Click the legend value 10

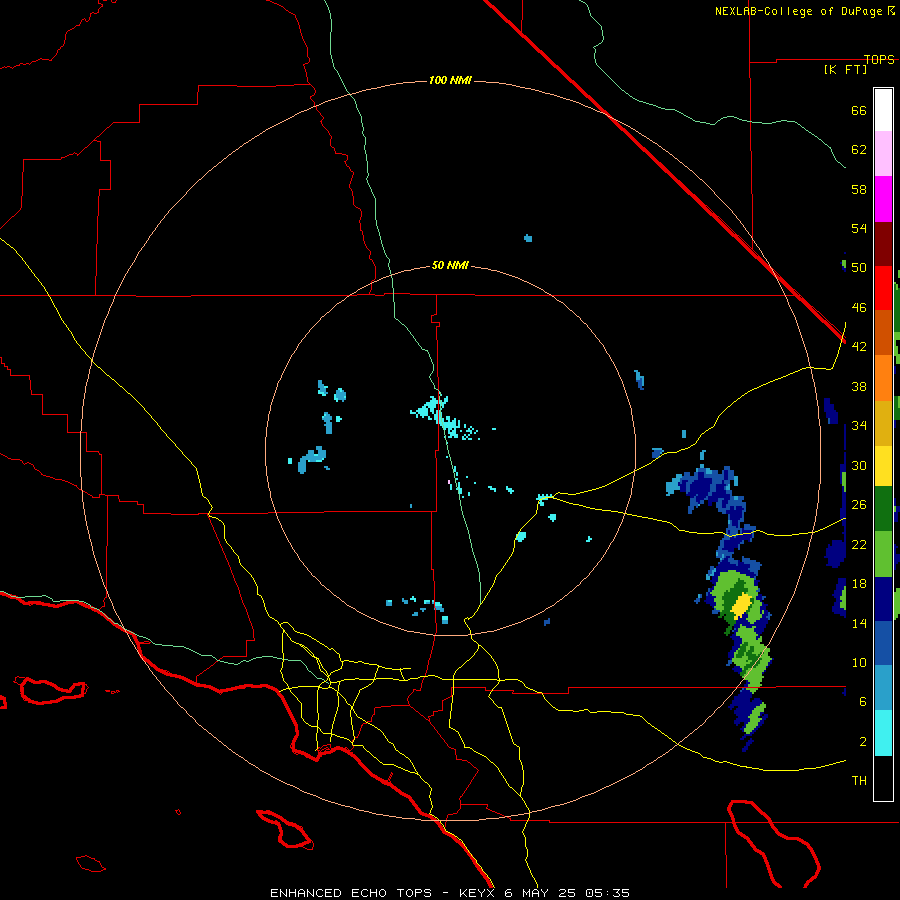pos(859,662)
